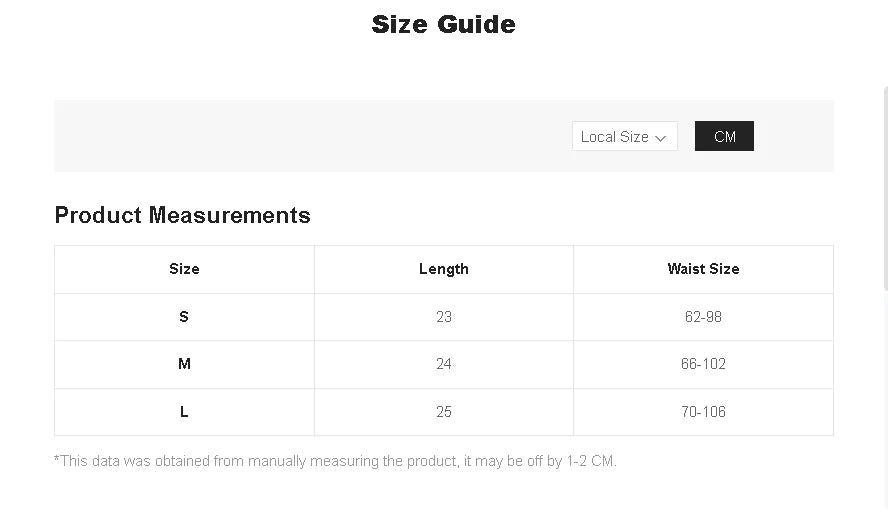Open the Local Size dropdown
The image size is (888, 516).
pos(615,137)
